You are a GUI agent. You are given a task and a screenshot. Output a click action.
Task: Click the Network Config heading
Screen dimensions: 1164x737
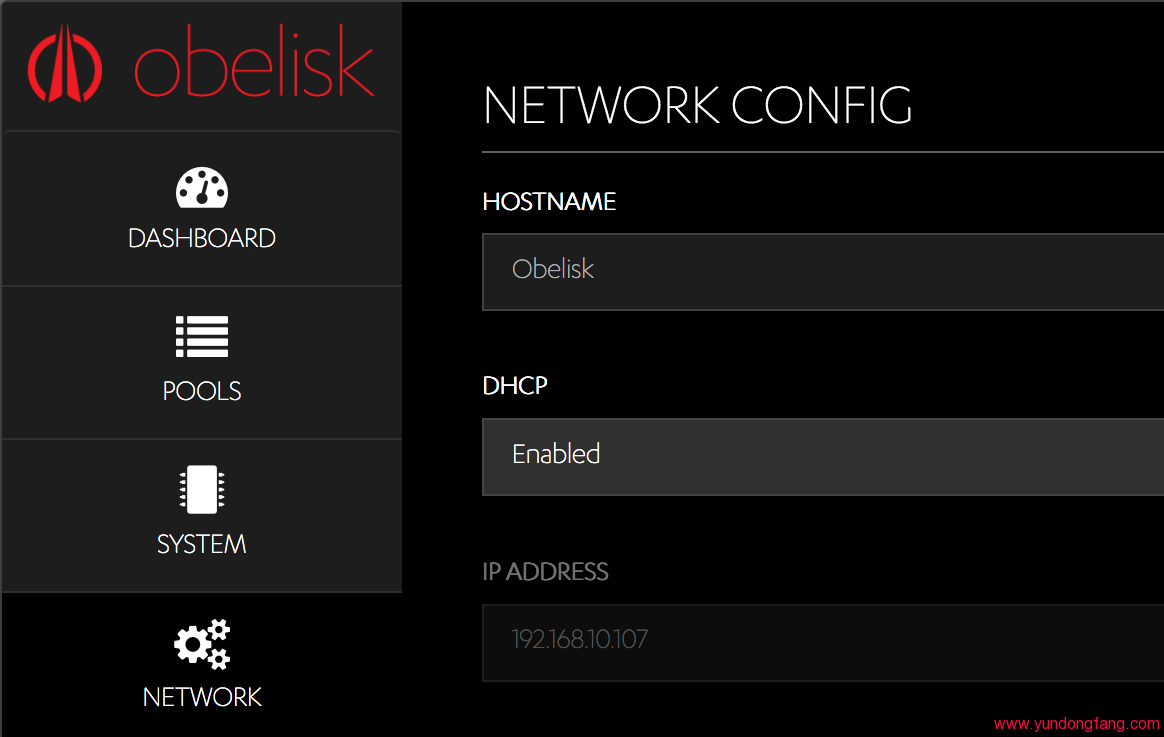click(x=697, y=106)
